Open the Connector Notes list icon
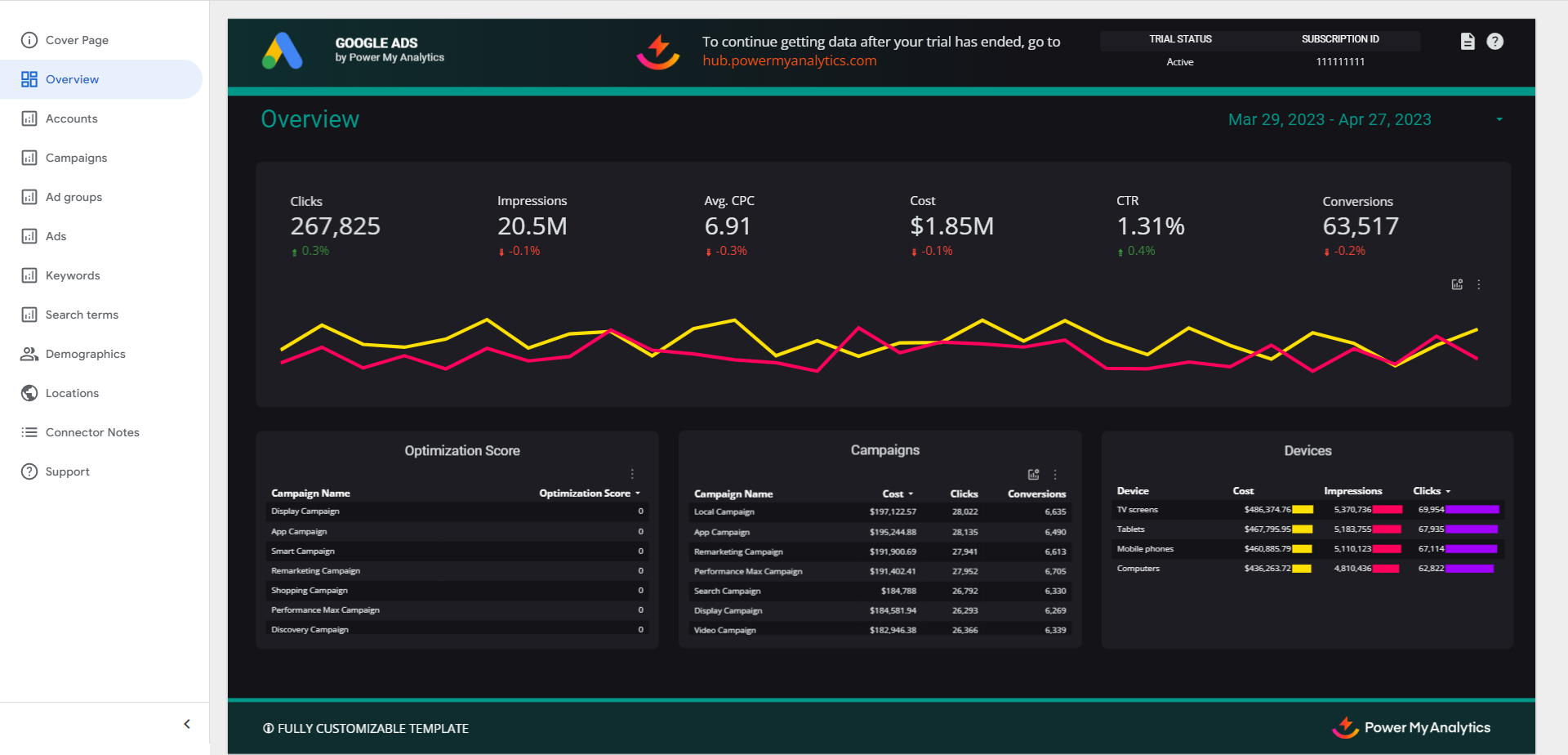This screenshot has height=755, width=1568. (29, 432)
